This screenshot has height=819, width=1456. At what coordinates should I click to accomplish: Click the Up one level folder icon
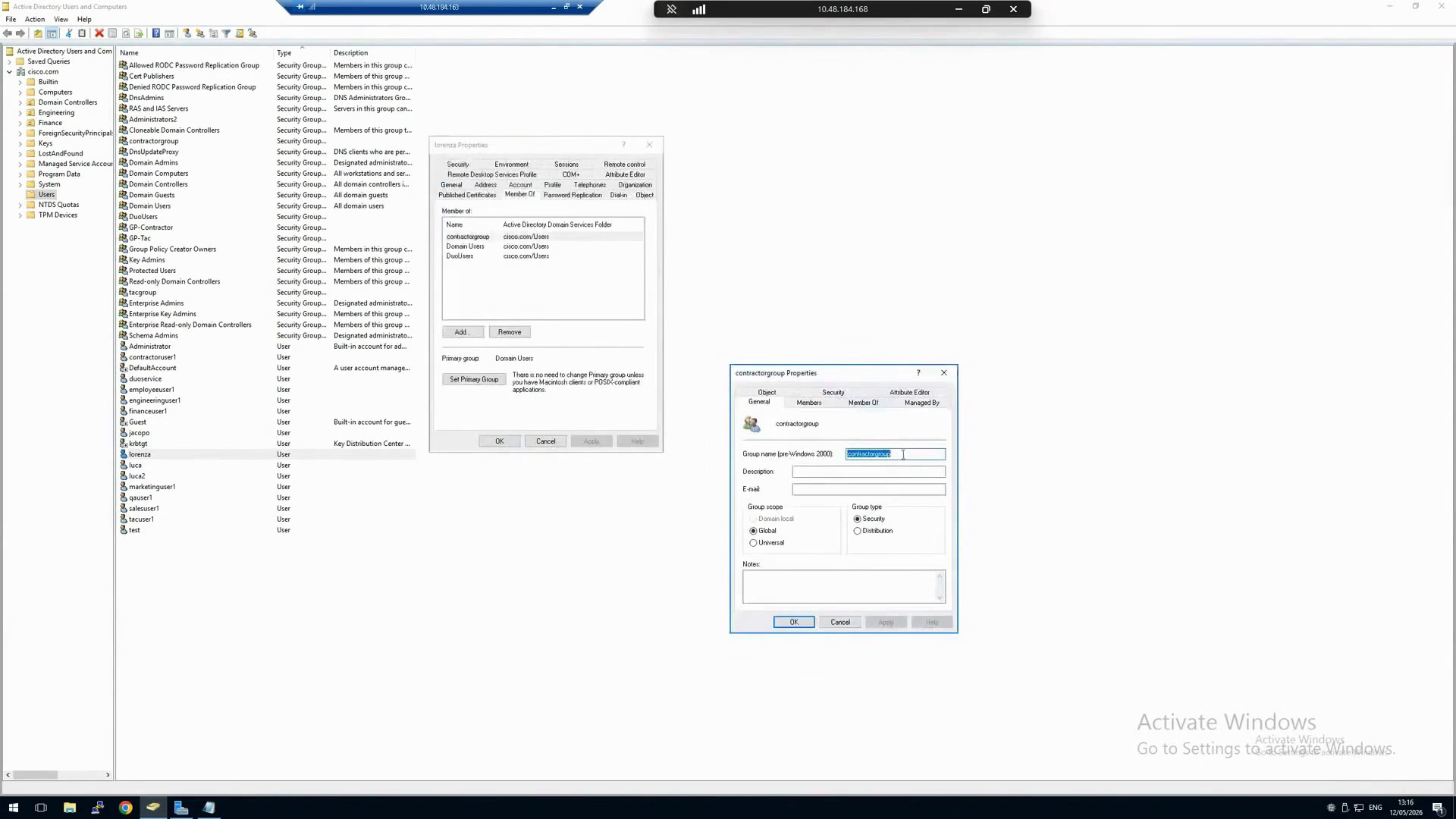(x=38, y=33)
